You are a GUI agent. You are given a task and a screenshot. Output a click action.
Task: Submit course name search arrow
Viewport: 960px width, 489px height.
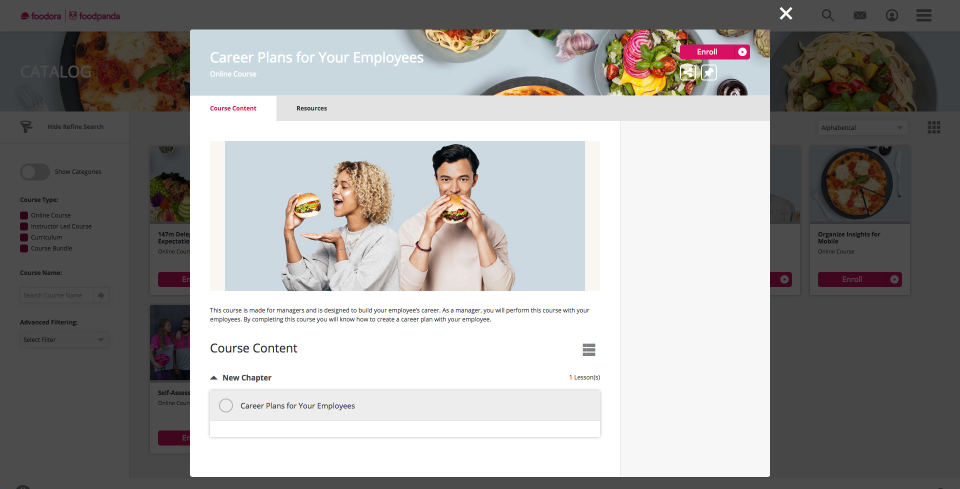[101, 295]
